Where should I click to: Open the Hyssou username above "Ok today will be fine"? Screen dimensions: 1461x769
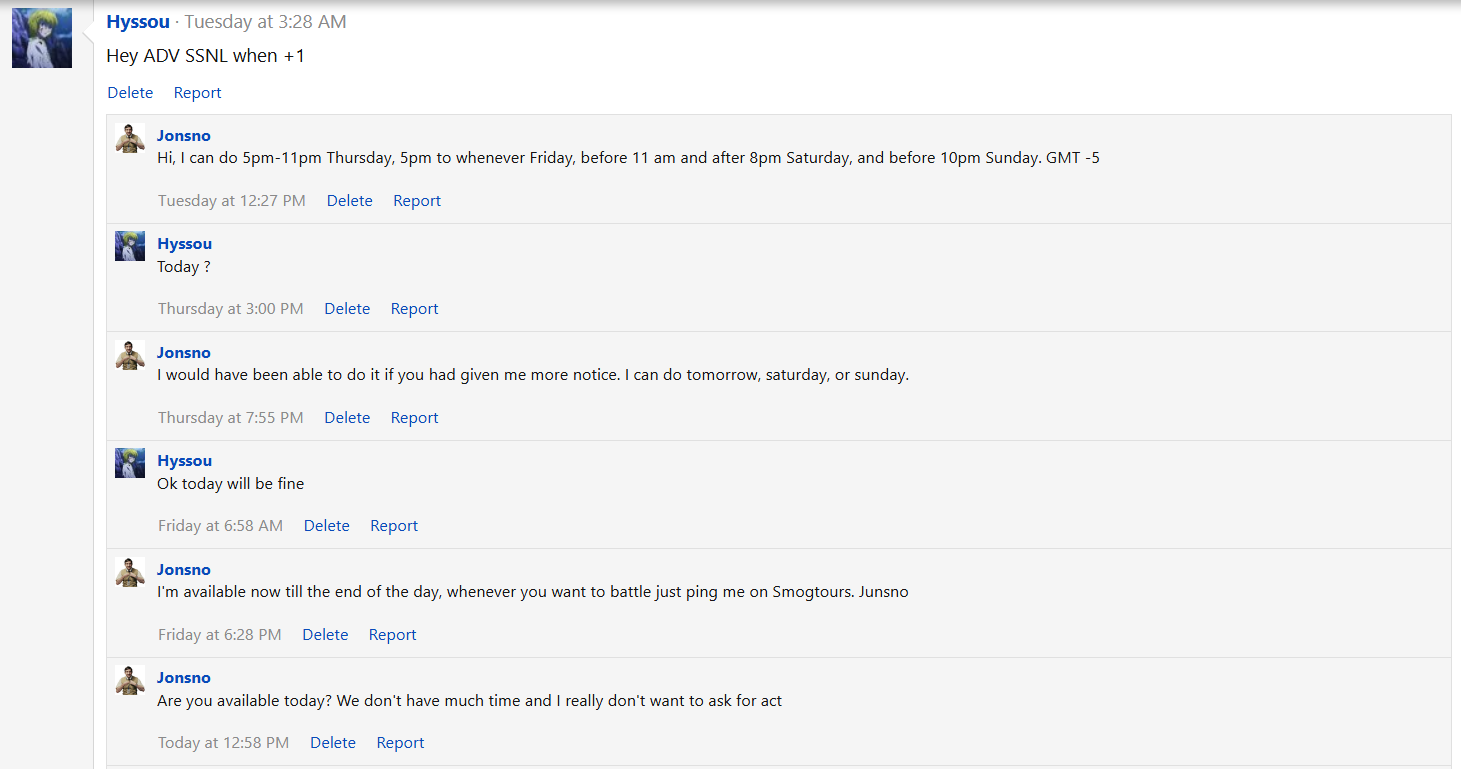click(x=184, y=461)
